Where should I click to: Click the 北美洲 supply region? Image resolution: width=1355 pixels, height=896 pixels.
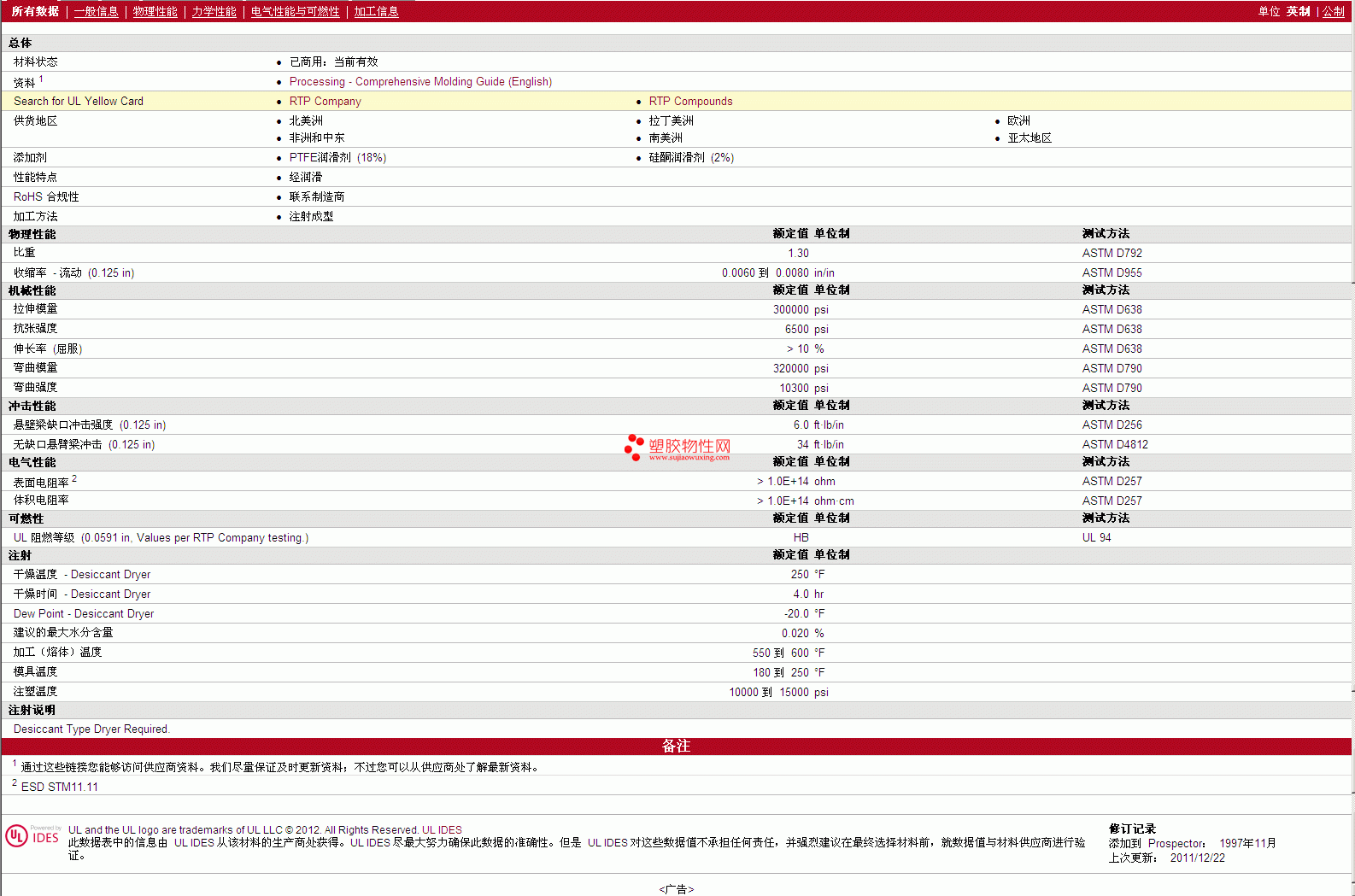pyautogui.click(x=306, y=121)
